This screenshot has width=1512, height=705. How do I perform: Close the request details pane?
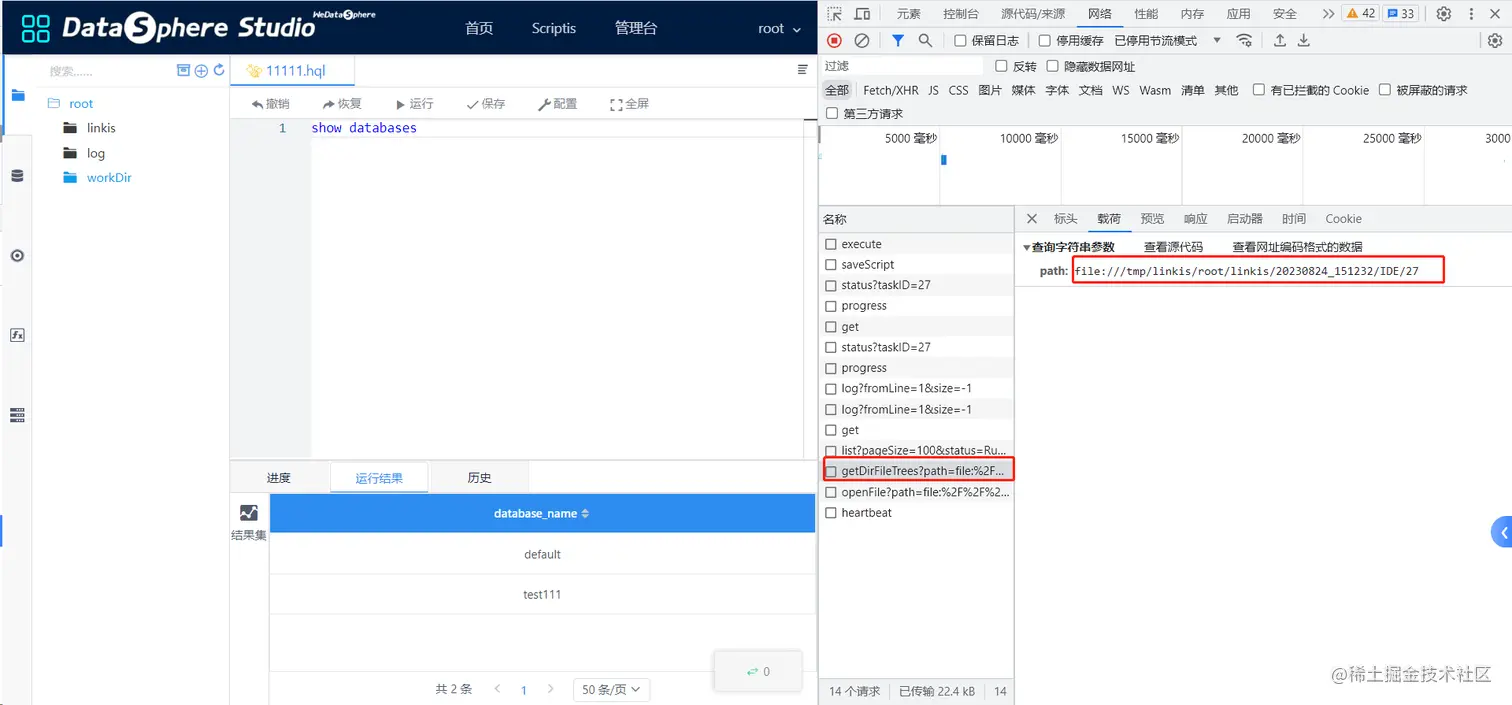click(1032, 219)
